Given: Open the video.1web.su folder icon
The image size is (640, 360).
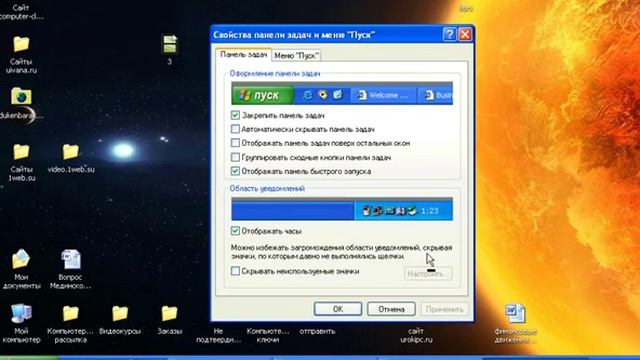Looking at the screenshot, I should (x=71, y=152).
